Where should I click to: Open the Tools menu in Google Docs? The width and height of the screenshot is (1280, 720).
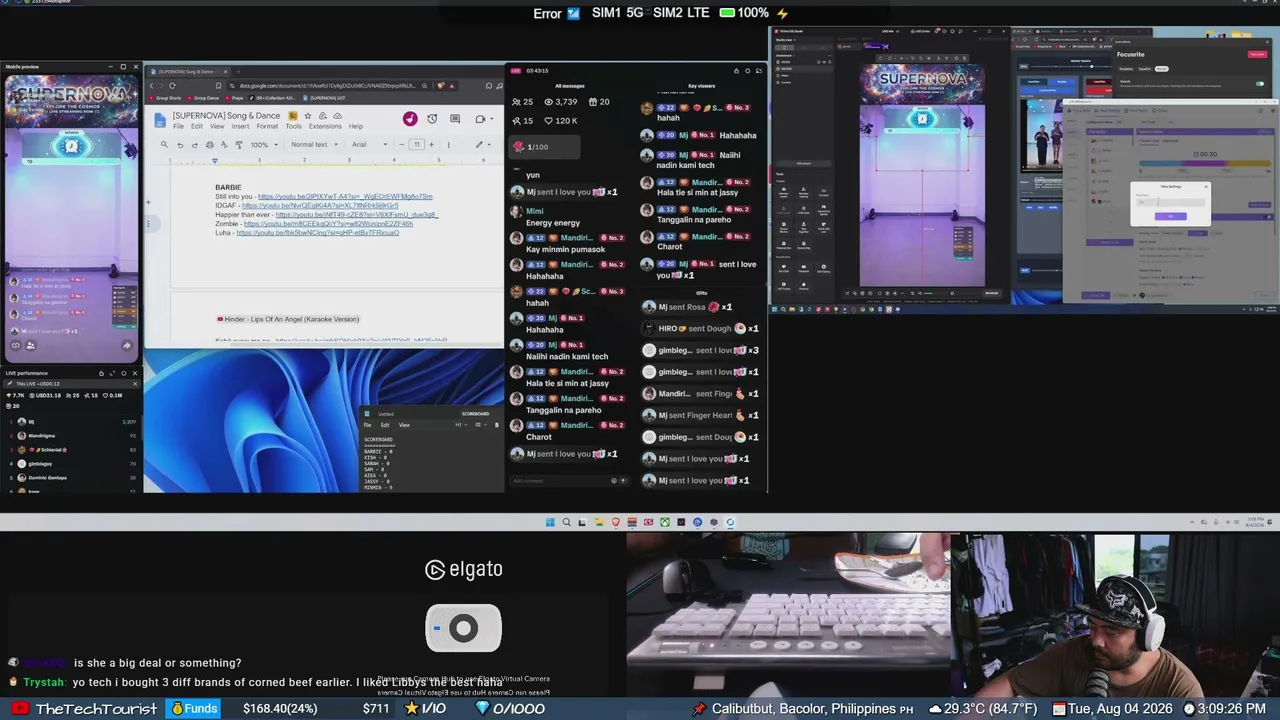[293, 126]
